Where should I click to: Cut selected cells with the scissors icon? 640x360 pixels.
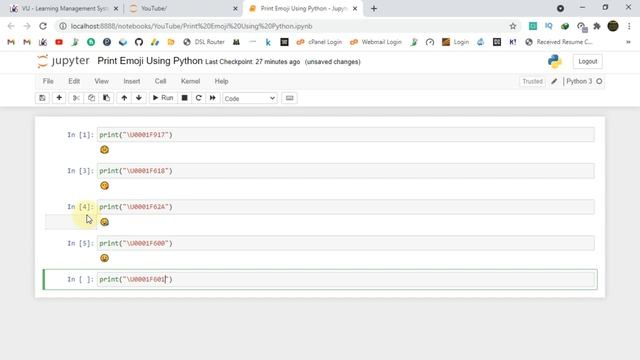click(76, 98)
